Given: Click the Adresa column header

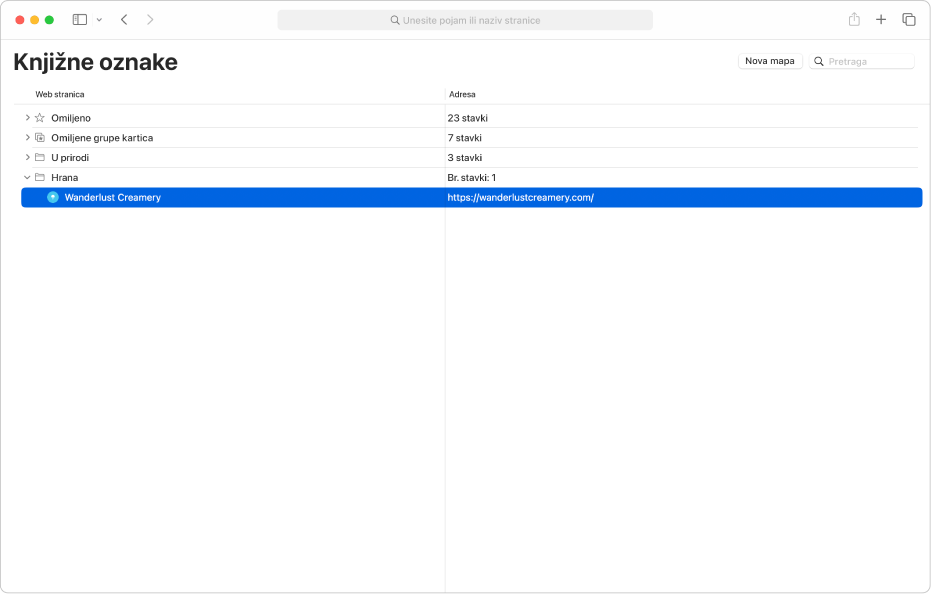Looking at the screenshot, I should tap(462, 94).
